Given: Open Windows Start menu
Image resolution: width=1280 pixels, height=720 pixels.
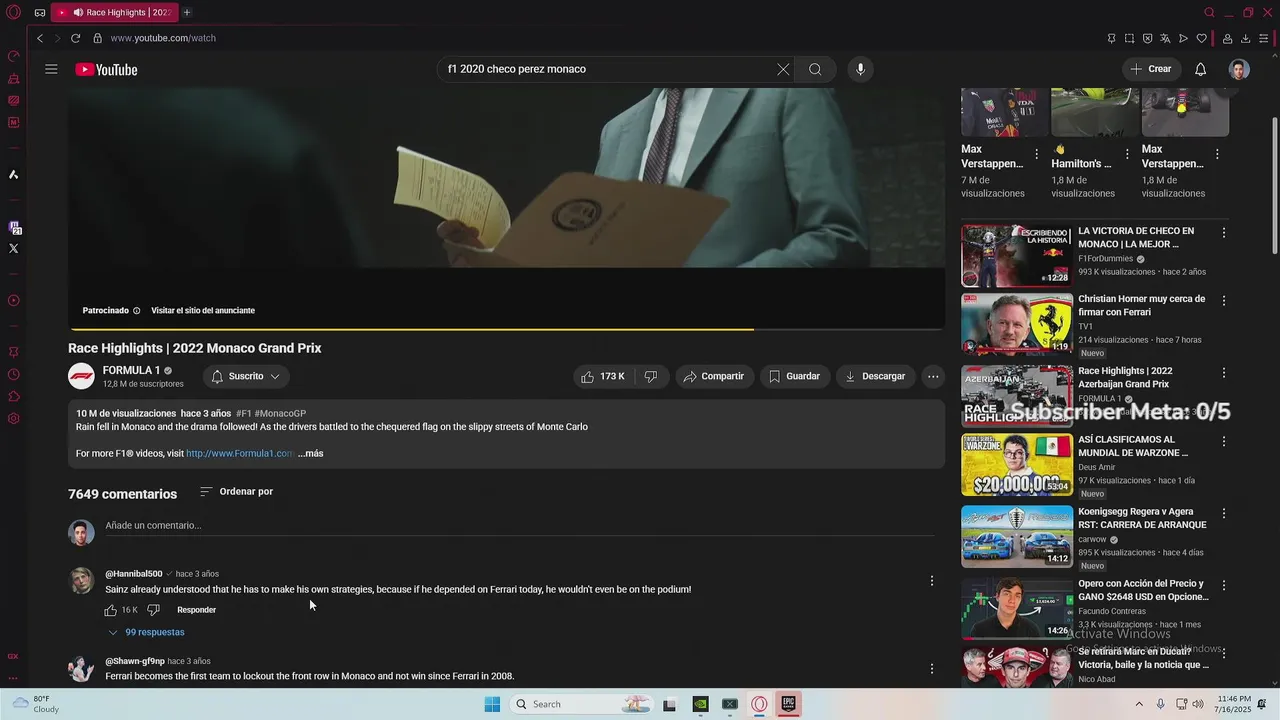Looking at the screenshot, I should click(492, 704).
